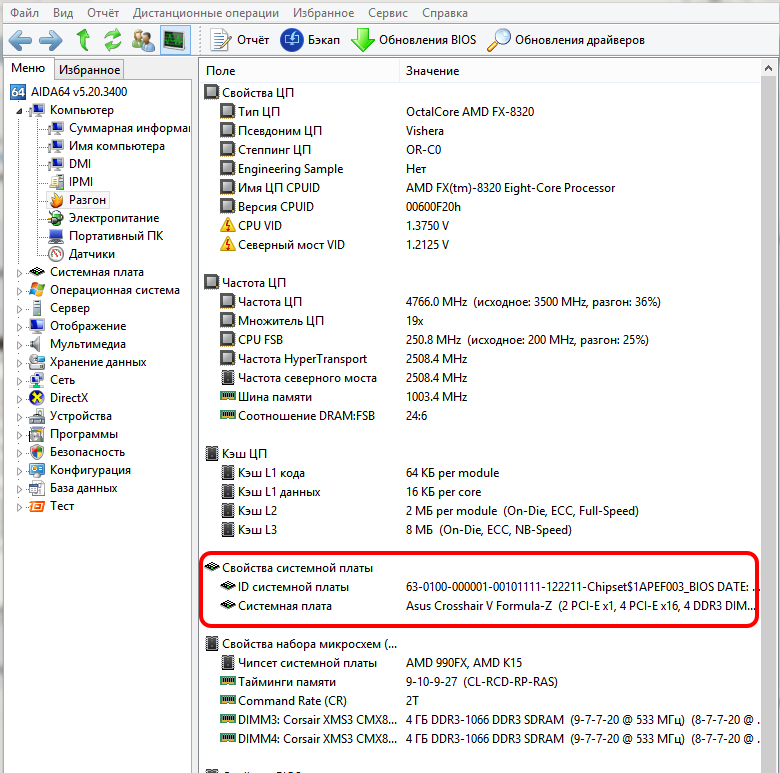The width and height of the screenshot is (780, 773).
Task: Click the Back arrow toolbar icon
Action: tap(20, 40)
